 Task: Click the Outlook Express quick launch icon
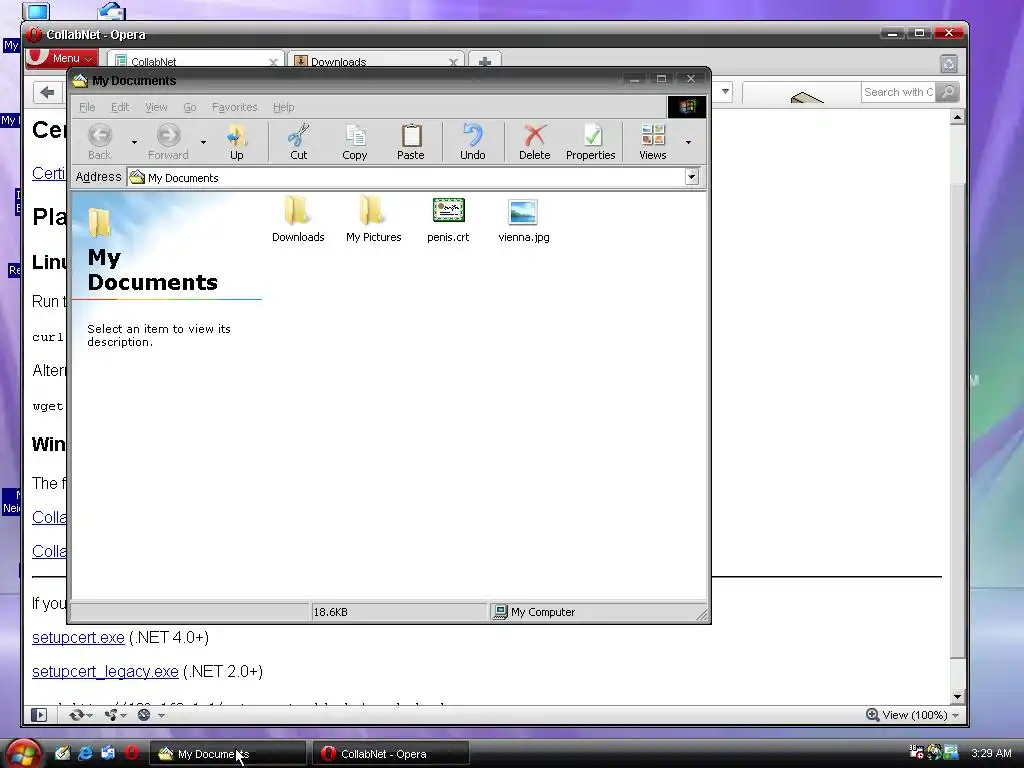pyautogui.click(x=108, y=753)
